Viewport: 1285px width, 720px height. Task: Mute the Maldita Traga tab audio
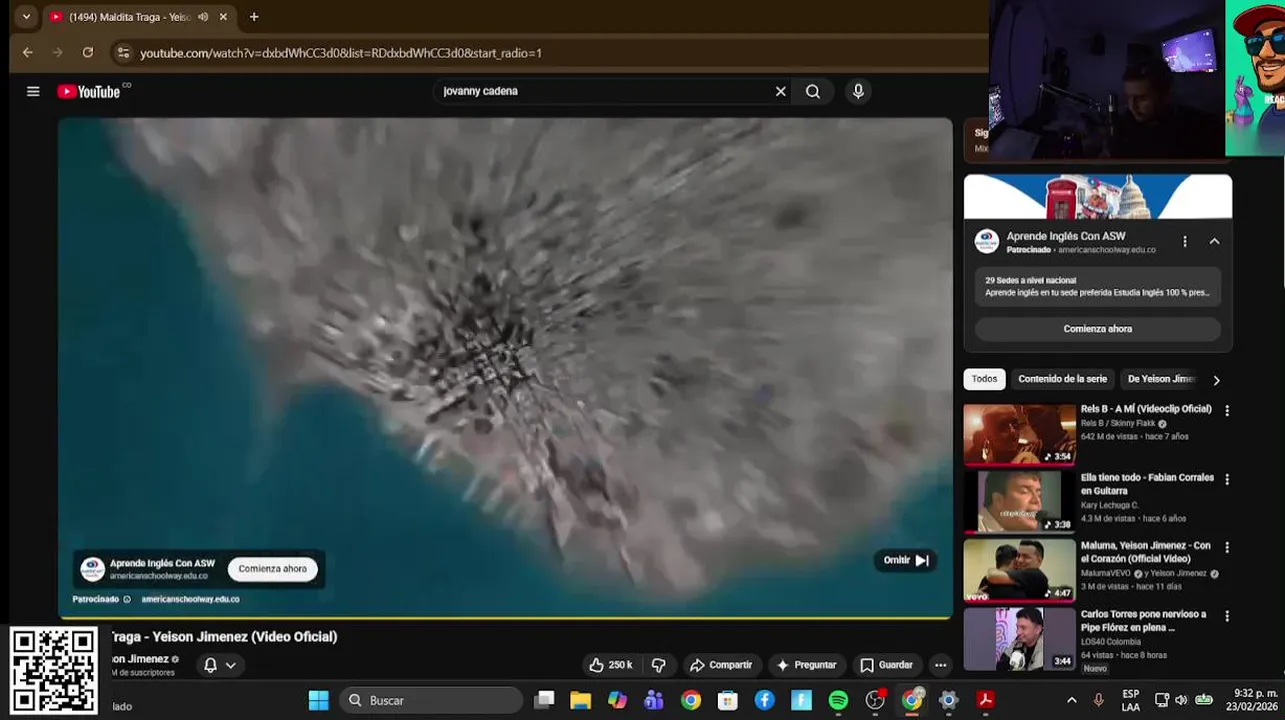(203, 17)
